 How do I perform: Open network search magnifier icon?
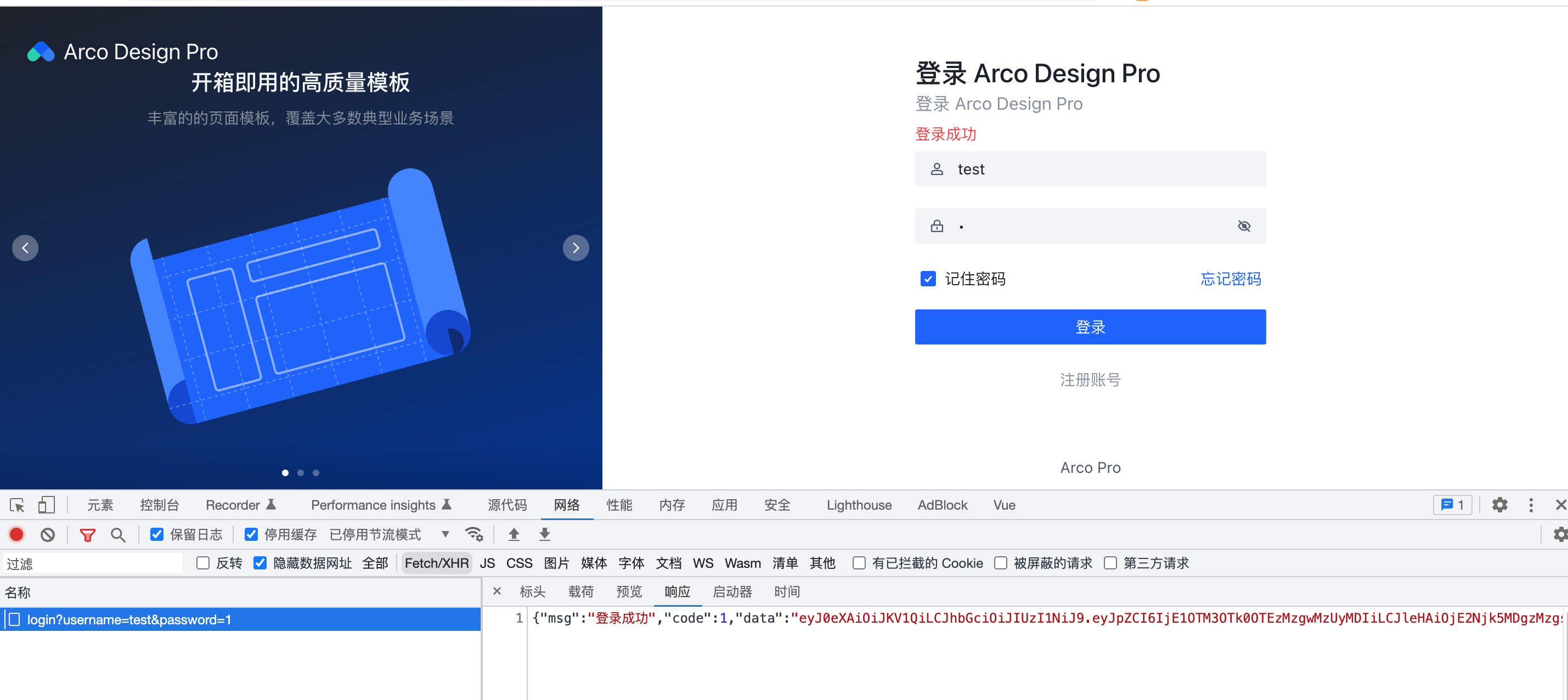118,535
